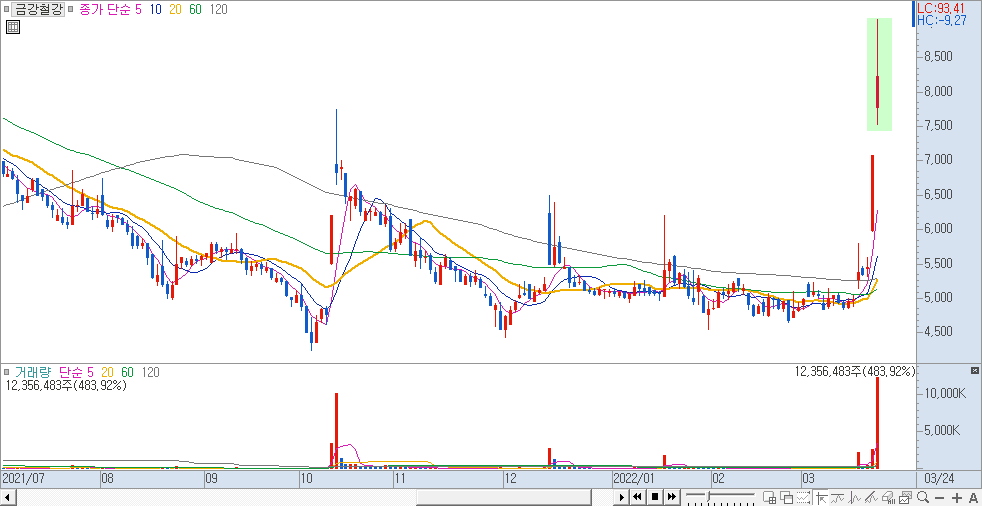Image resolution: width=982 pixels, height=506 pixels.
Task: Click the pink 5-day price moving average label
Action: click(x=138, y=9)
